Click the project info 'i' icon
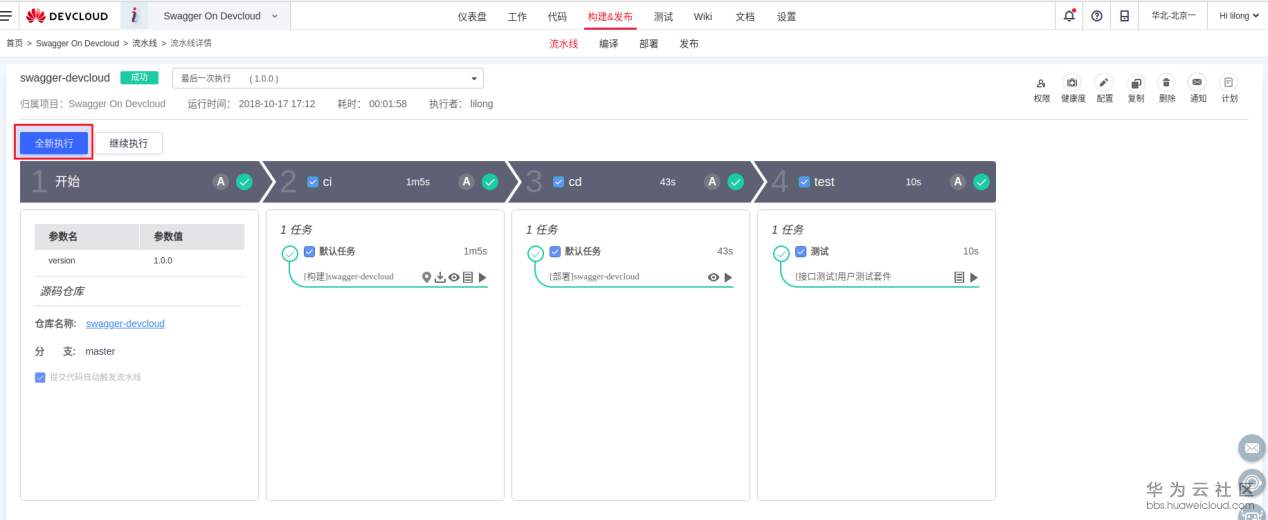This screenshot has height=520, width=1268. 135,15
